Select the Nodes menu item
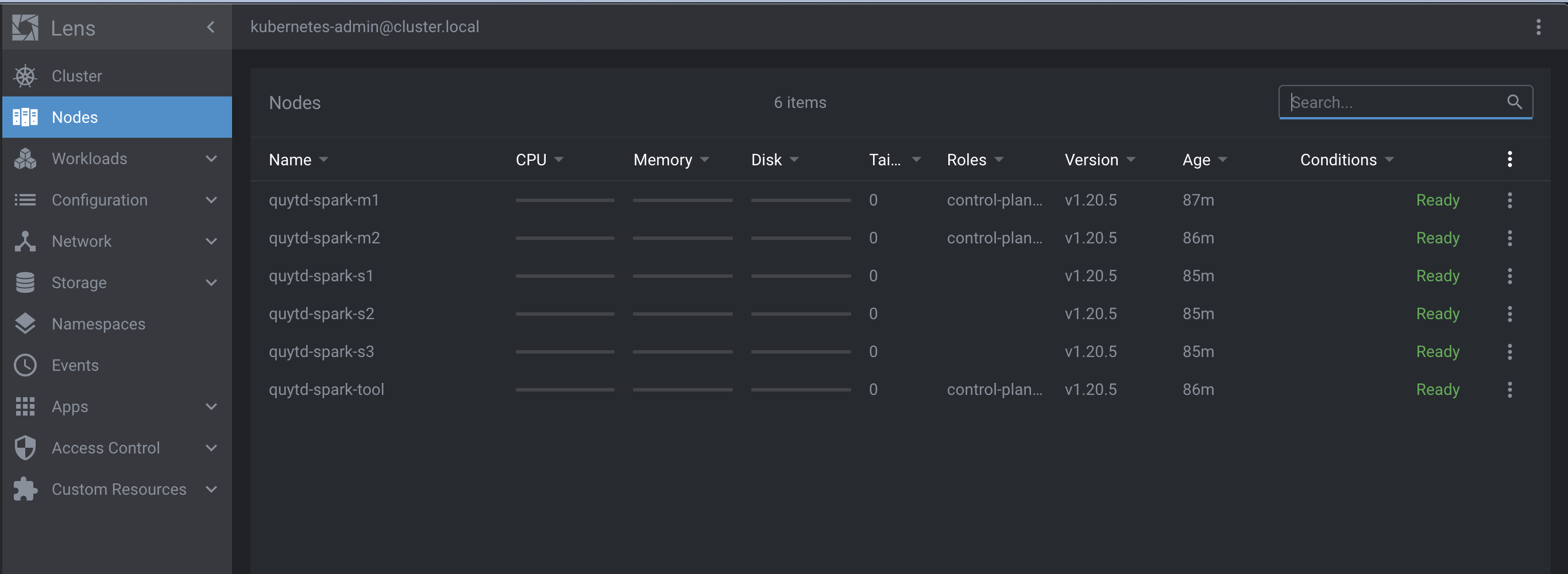 pos(117,117)
